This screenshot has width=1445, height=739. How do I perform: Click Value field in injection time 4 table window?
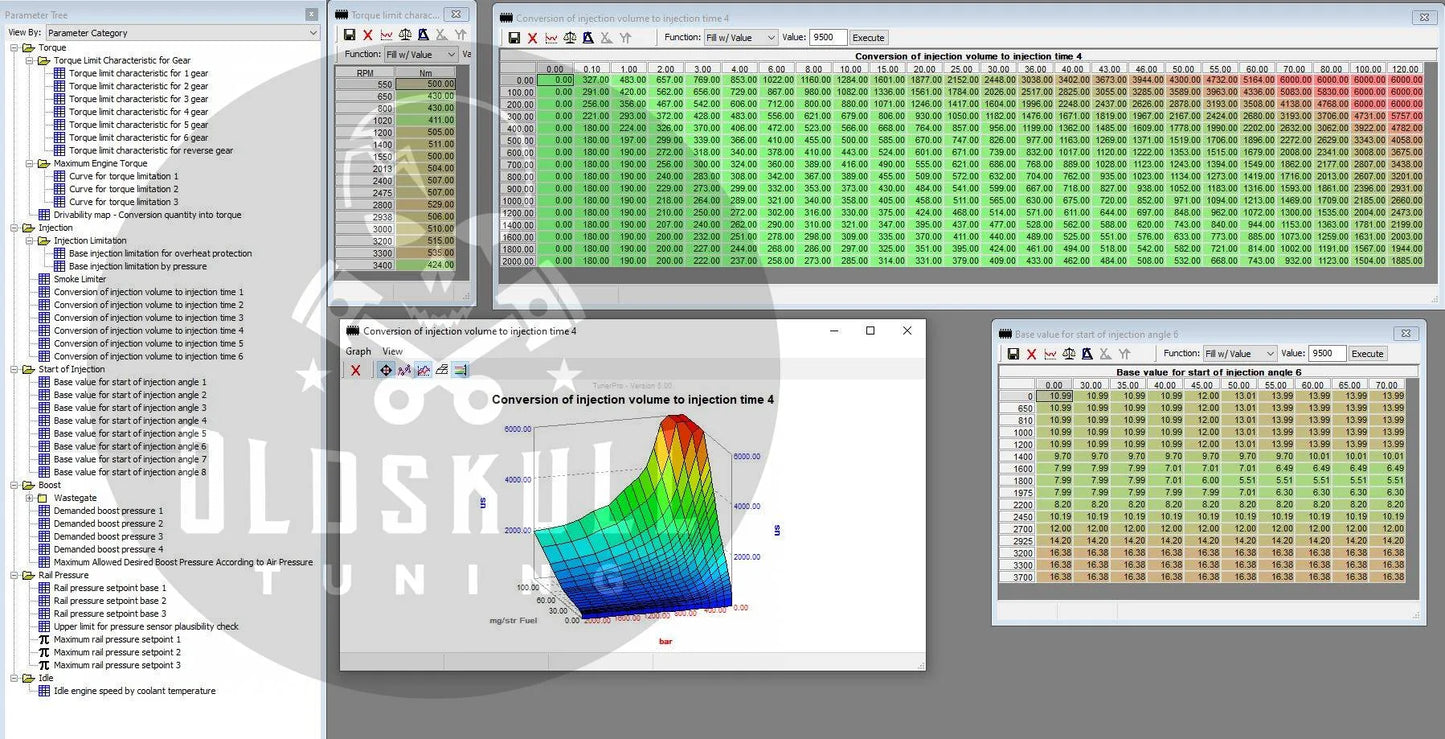coord(827,38)
